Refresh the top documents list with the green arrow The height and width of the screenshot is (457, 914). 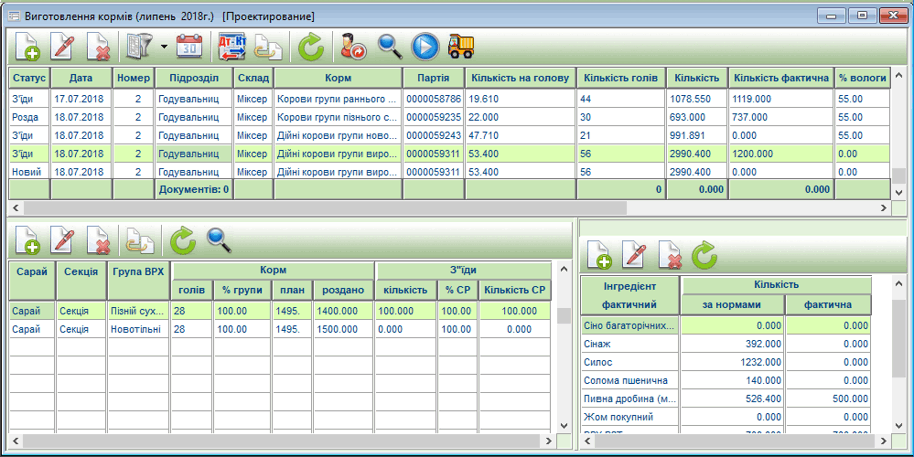click(312, 46)
